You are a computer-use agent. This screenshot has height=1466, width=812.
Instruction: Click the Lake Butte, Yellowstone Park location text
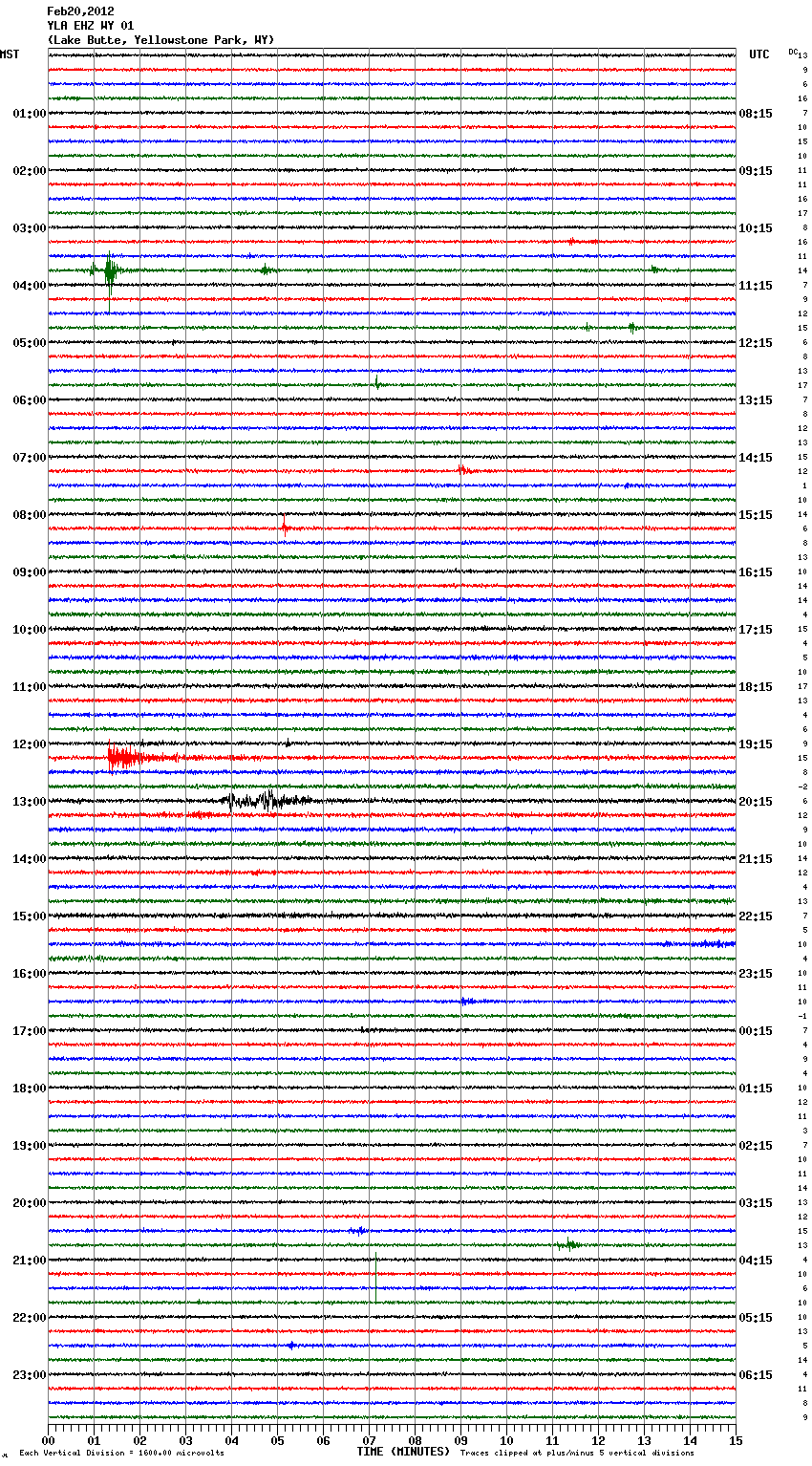coord(160,40)
